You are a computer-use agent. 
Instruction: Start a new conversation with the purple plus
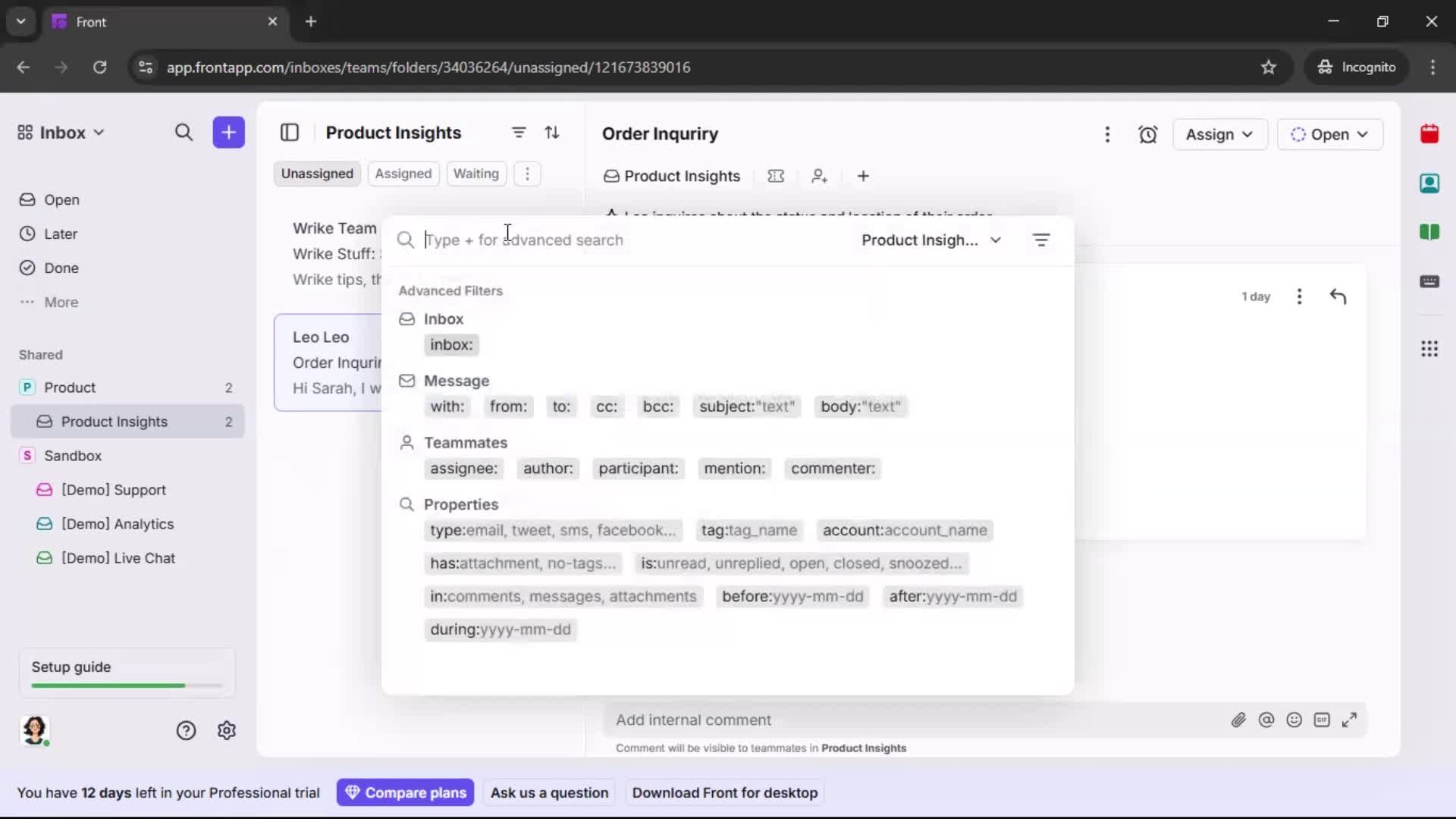click(x=228, y=133)
